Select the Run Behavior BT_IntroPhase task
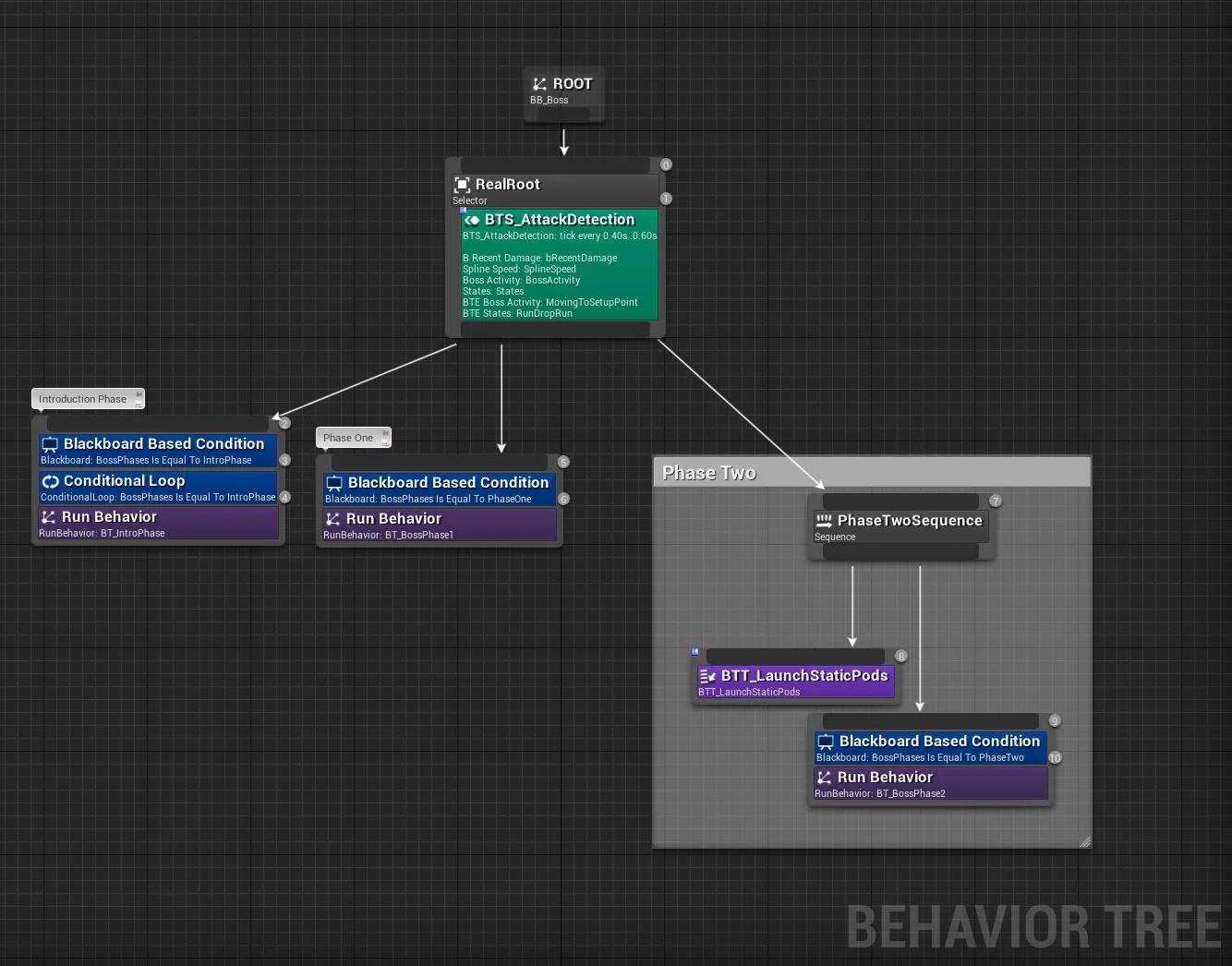 [158, 524]
